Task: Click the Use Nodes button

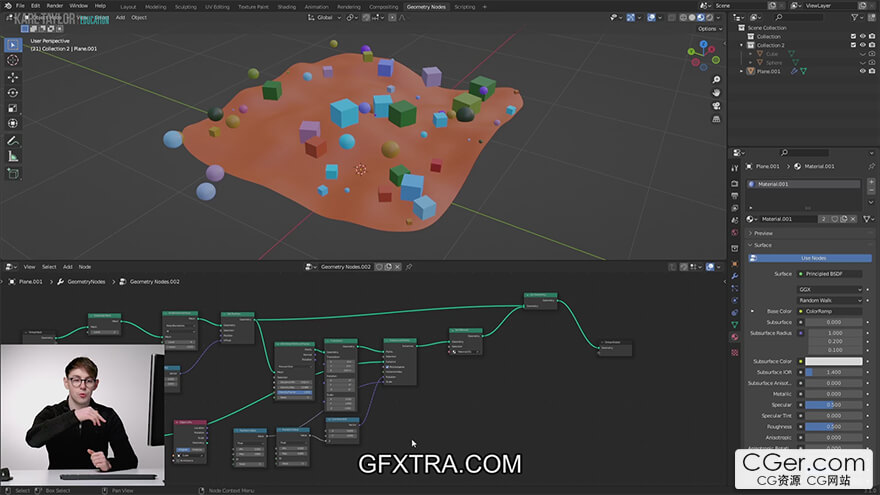Action: tap(812, 258)
